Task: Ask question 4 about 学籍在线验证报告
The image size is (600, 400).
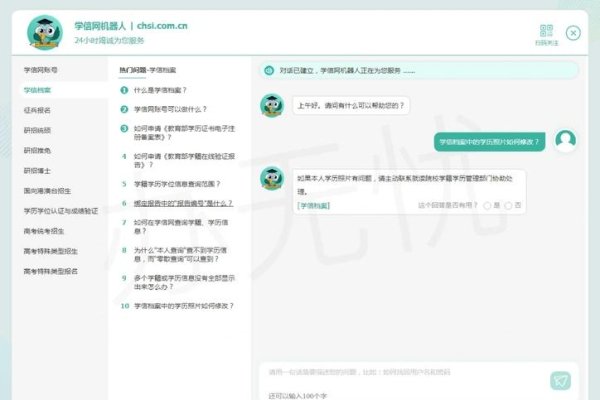Action: [184, 160]
